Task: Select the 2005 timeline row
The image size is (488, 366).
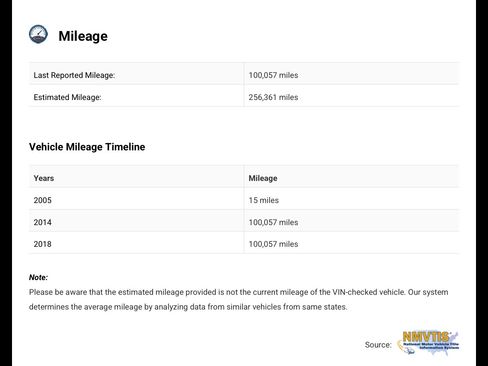Action: point(244,200)
